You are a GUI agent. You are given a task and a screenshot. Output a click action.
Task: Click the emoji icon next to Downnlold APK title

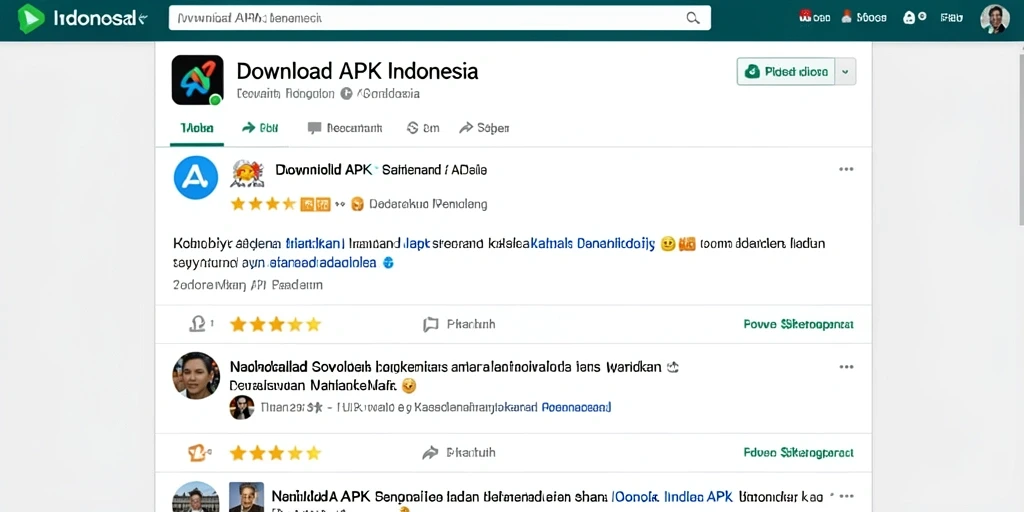click(x=248, y=173)
